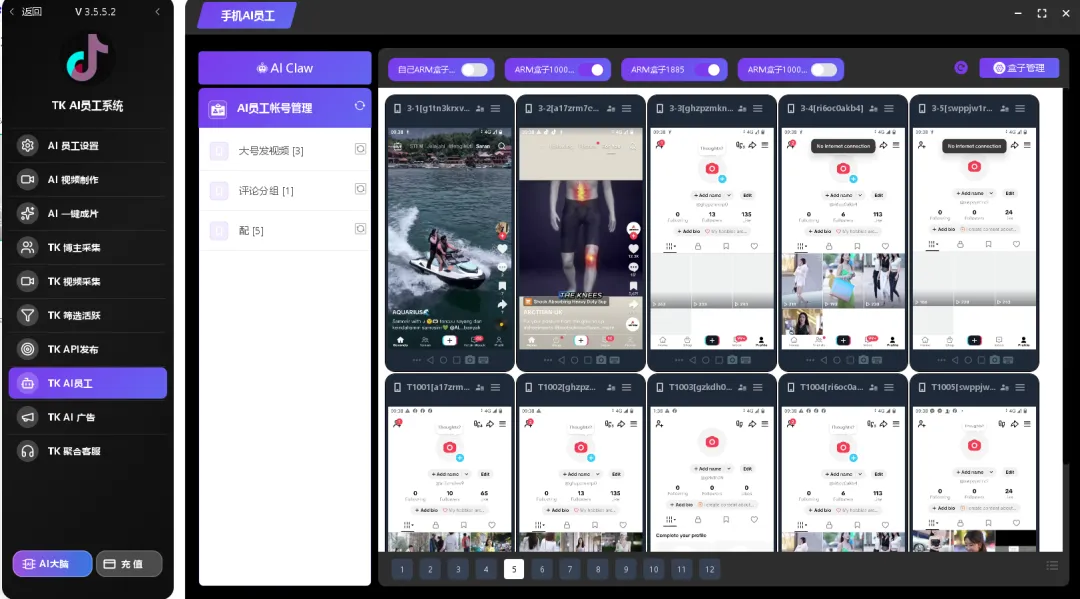The height and width of the screenshot is (599, 1080).
Task: Click the list view icon at bottom right
Action: (x=1052, y=565)
